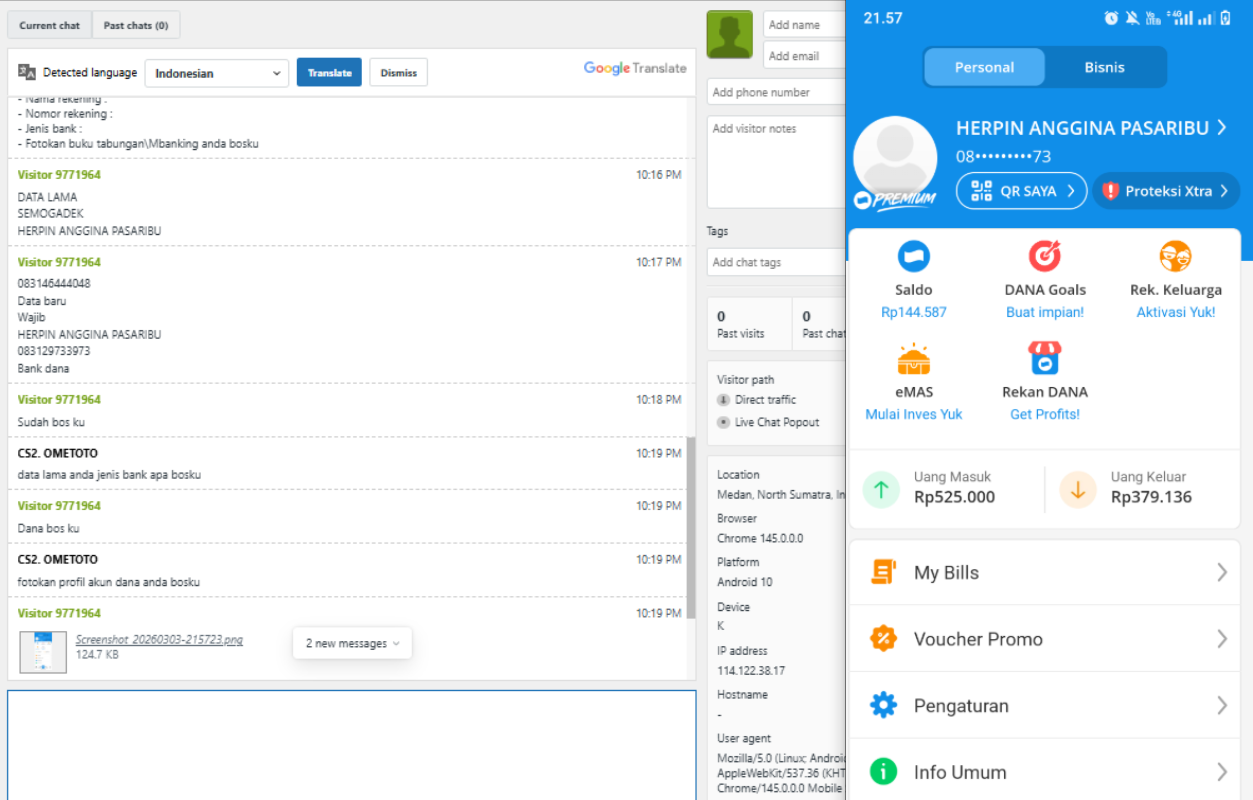Click the alarm icon in phone status bar
The height and width of the screenshot is (800, 1253).
pyautogui.click(x=1111, y=18)
